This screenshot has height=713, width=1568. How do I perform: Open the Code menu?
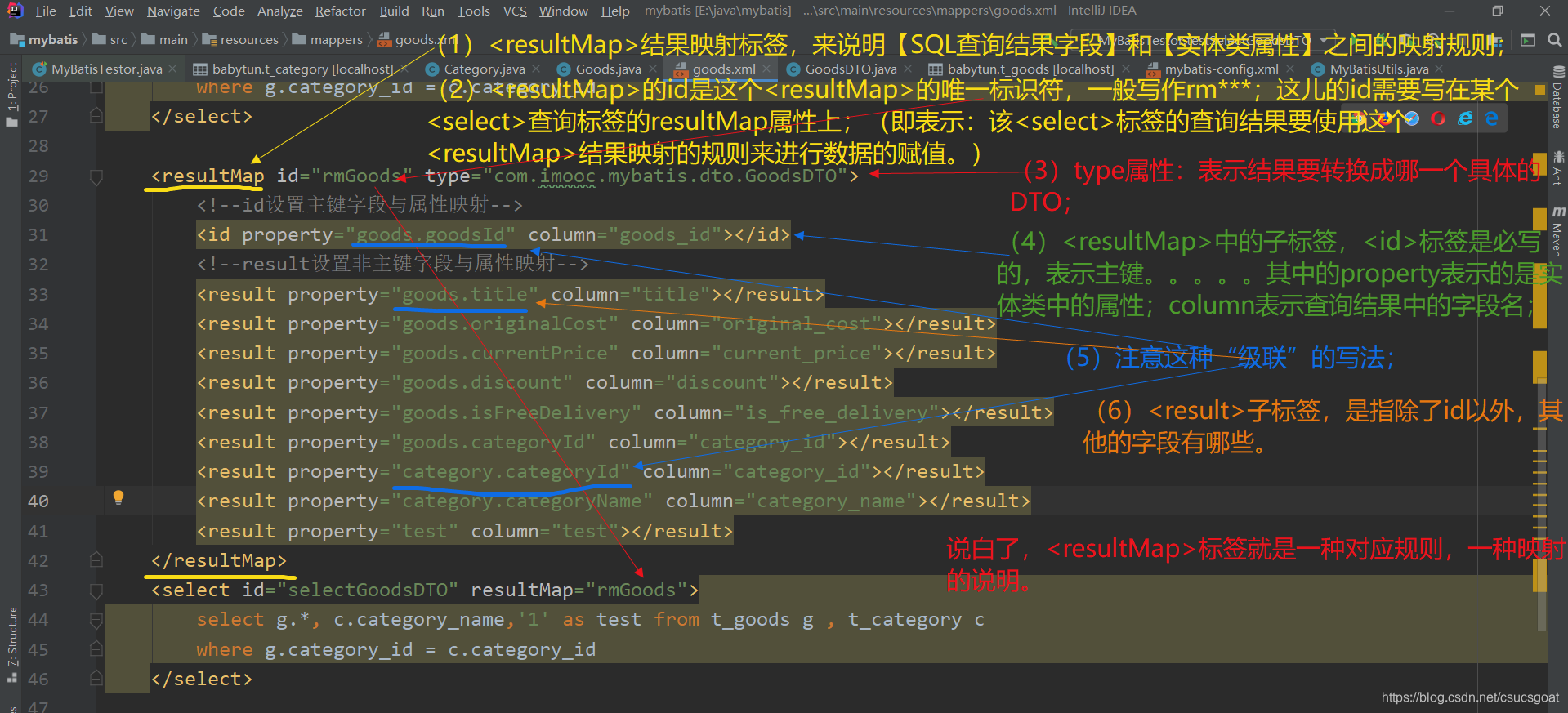click(x=229, y=11)
